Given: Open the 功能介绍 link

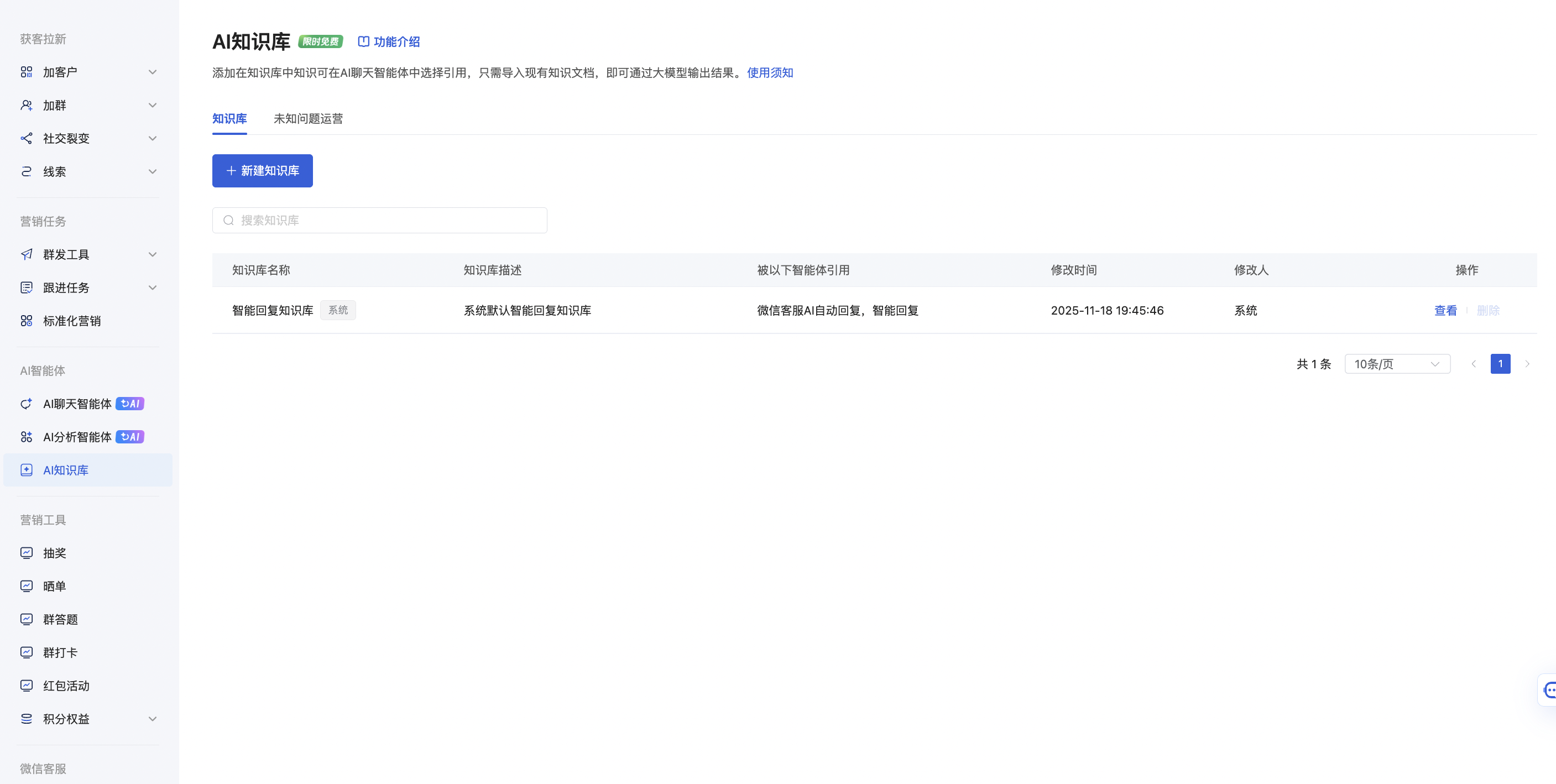Looking at the screenshot, I should [x=388, y=41].
